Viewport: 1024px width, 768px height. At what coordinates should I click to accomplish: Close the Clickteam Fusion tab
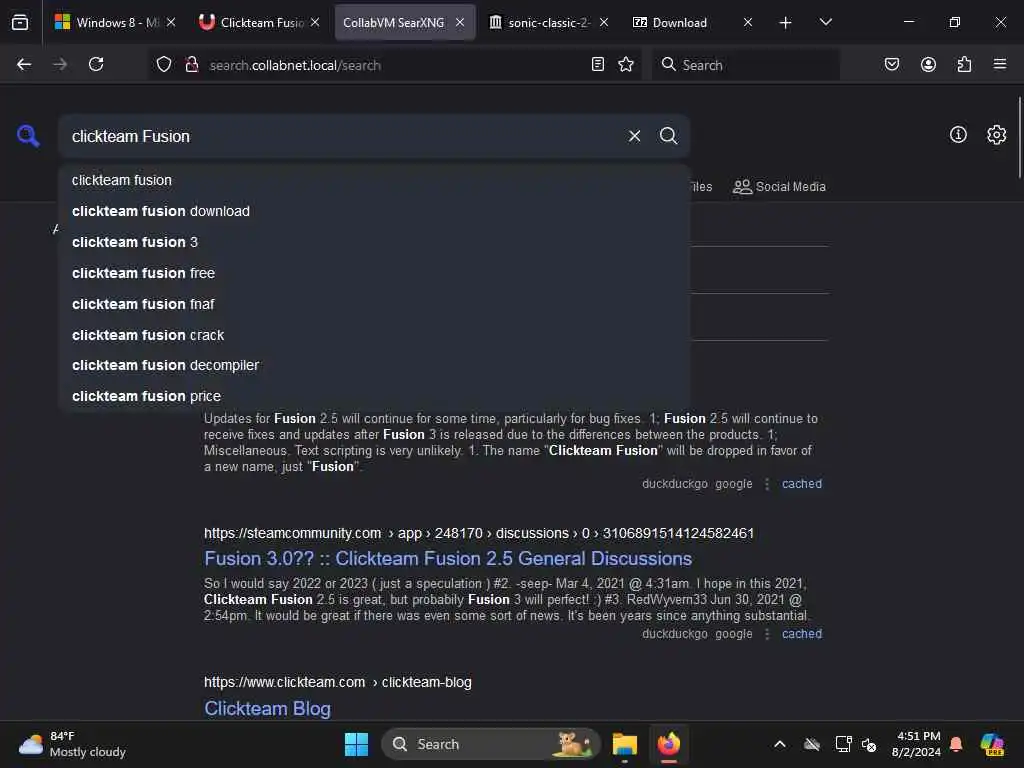pyautogui.click(x=315, y=22)
